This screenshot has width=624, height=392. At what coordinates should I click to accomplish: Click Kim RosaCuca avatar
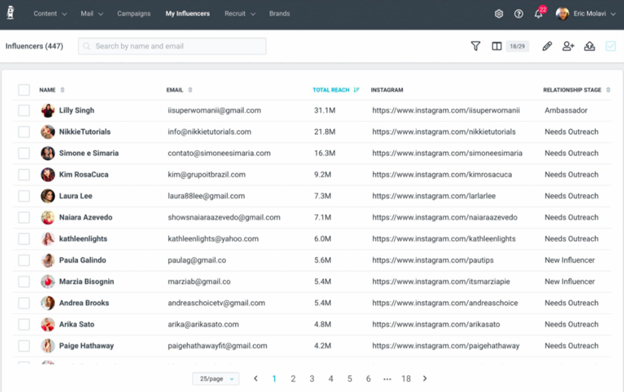coord(48,174)
